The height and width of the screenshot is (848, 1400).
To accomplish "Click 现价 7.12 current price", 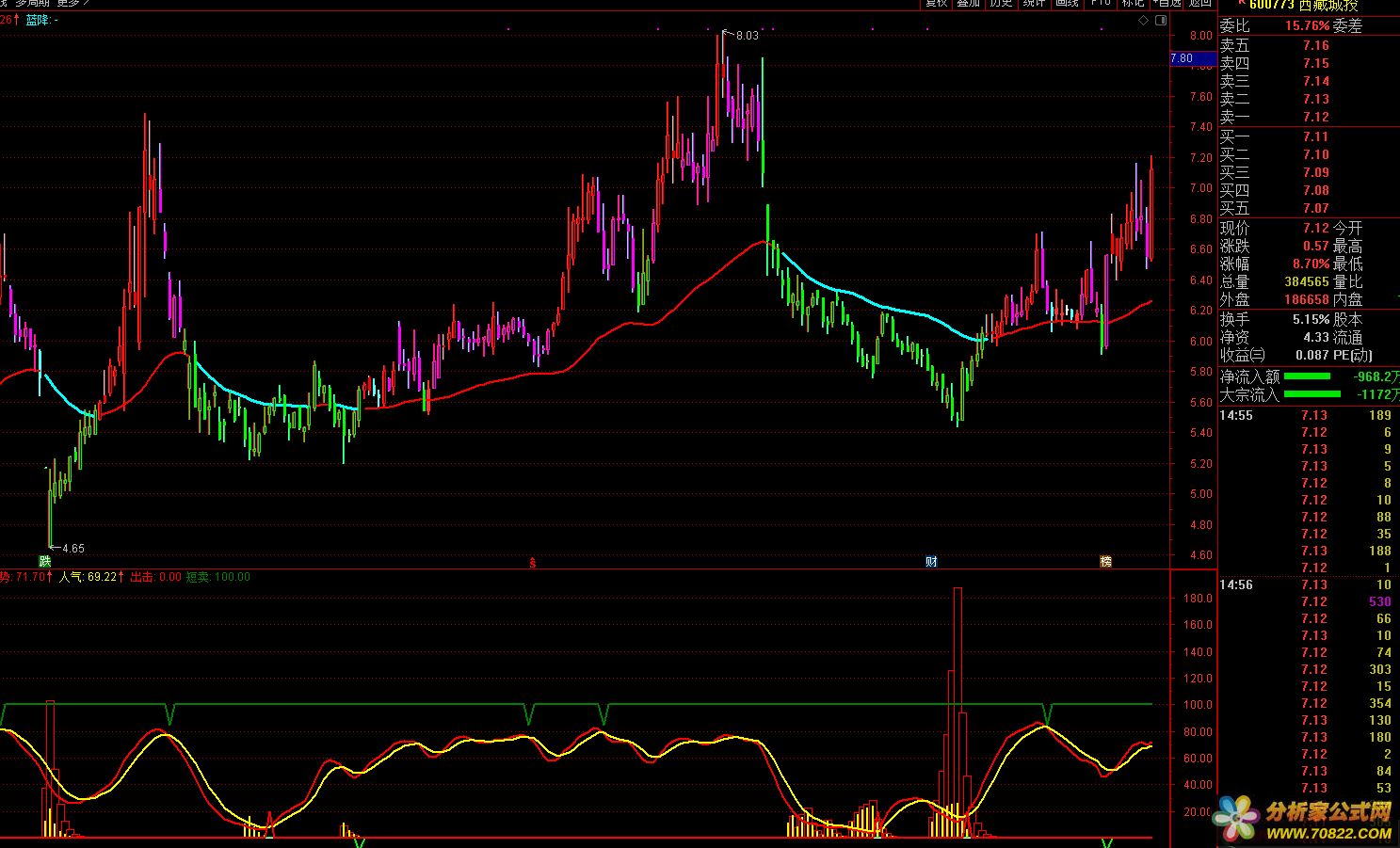I will point(1316,228).
